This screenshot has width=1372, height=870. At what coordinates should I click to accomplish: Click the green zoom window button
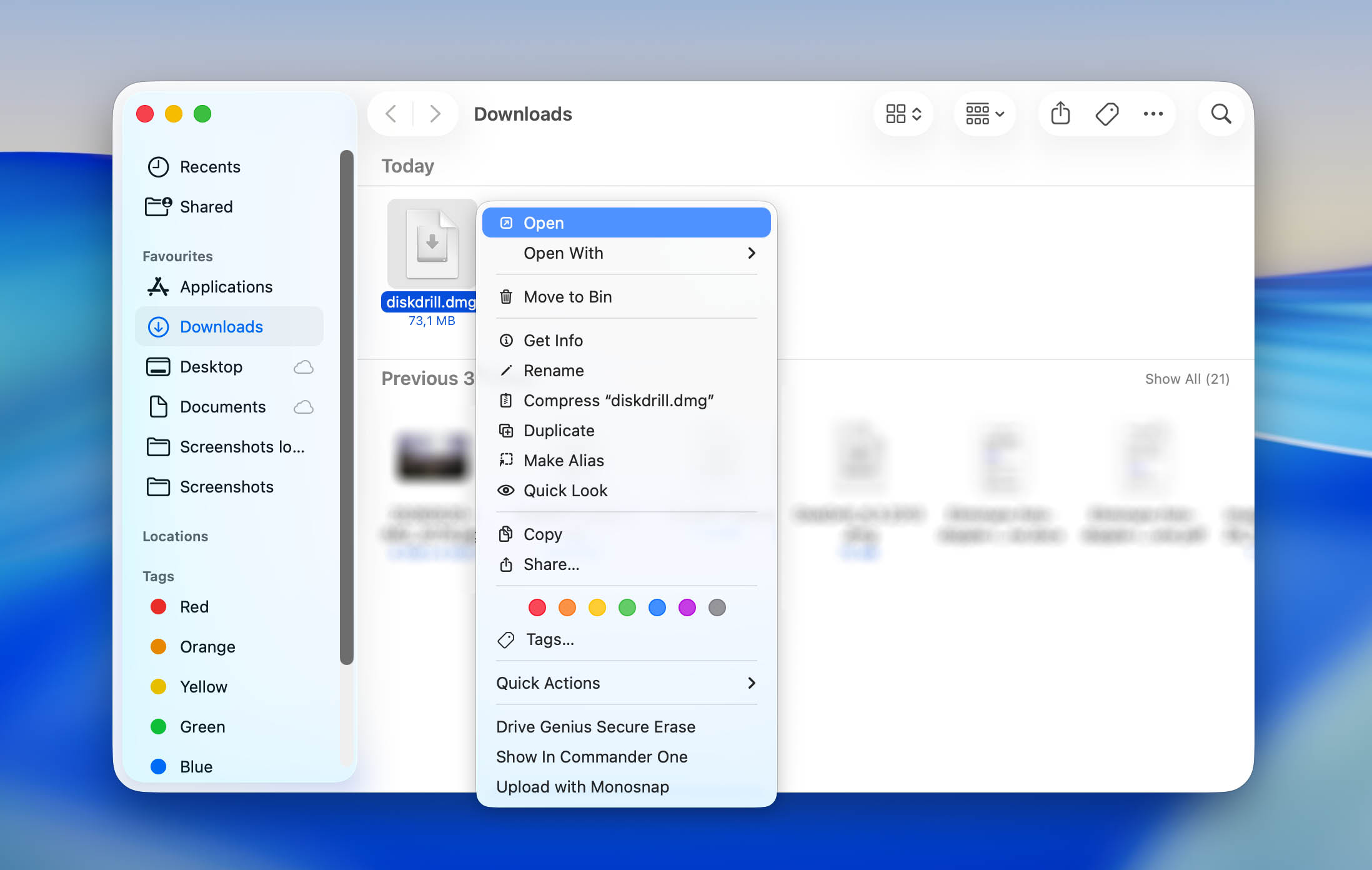tap(202, 114)
